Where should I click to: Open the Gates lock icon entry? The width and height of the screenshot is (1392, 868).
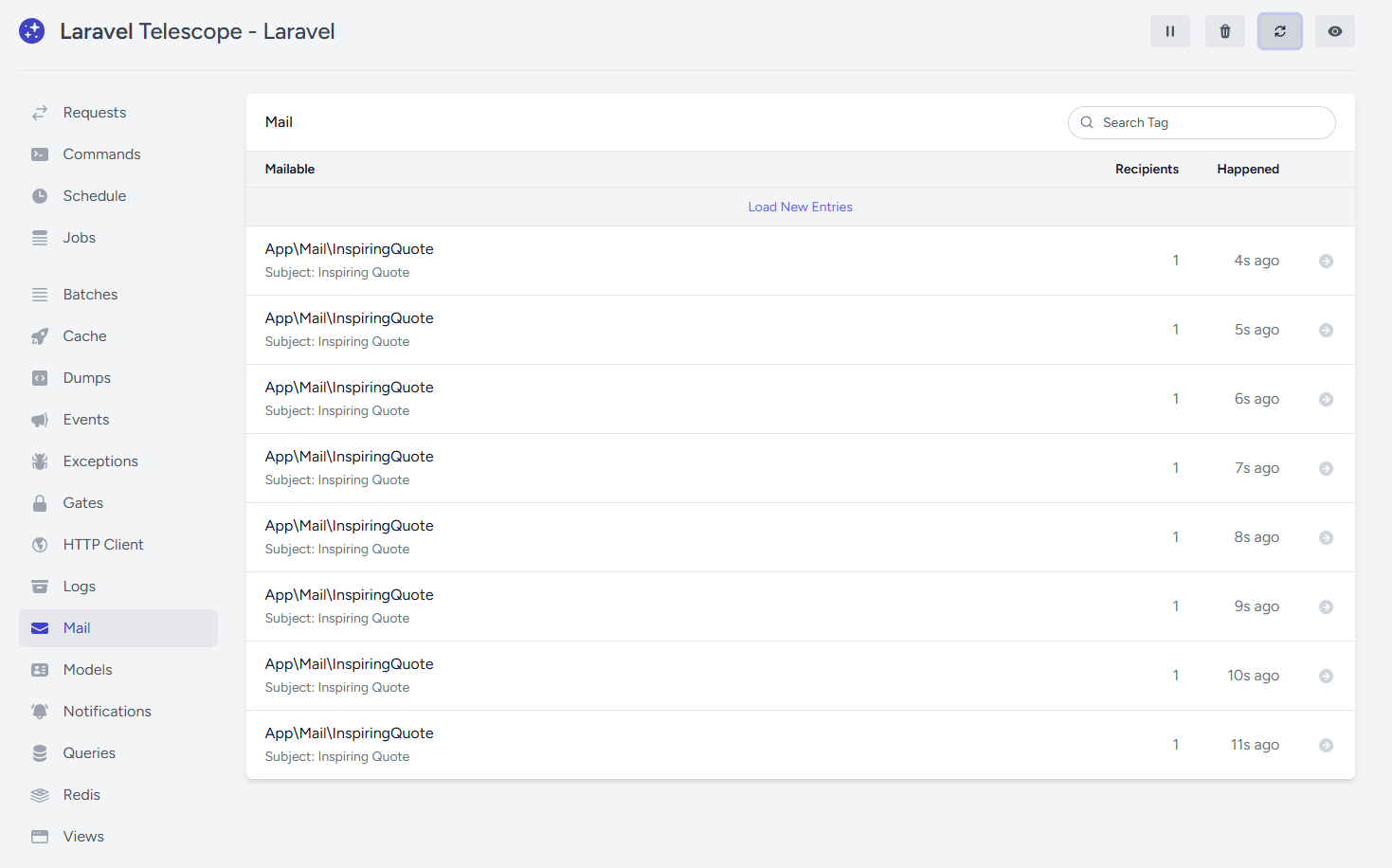[82, 503]
